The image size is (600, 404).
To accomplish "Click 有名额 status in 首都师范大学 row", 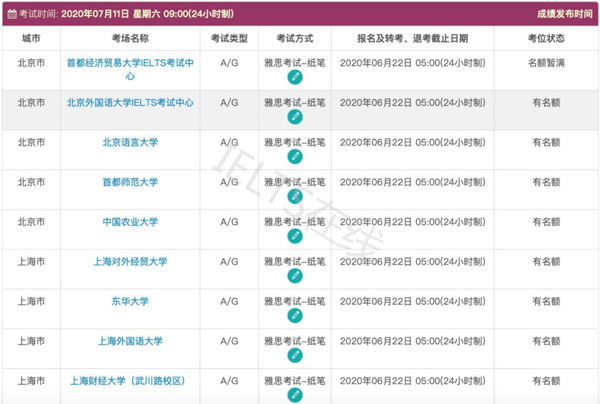I will coord(546,182).
